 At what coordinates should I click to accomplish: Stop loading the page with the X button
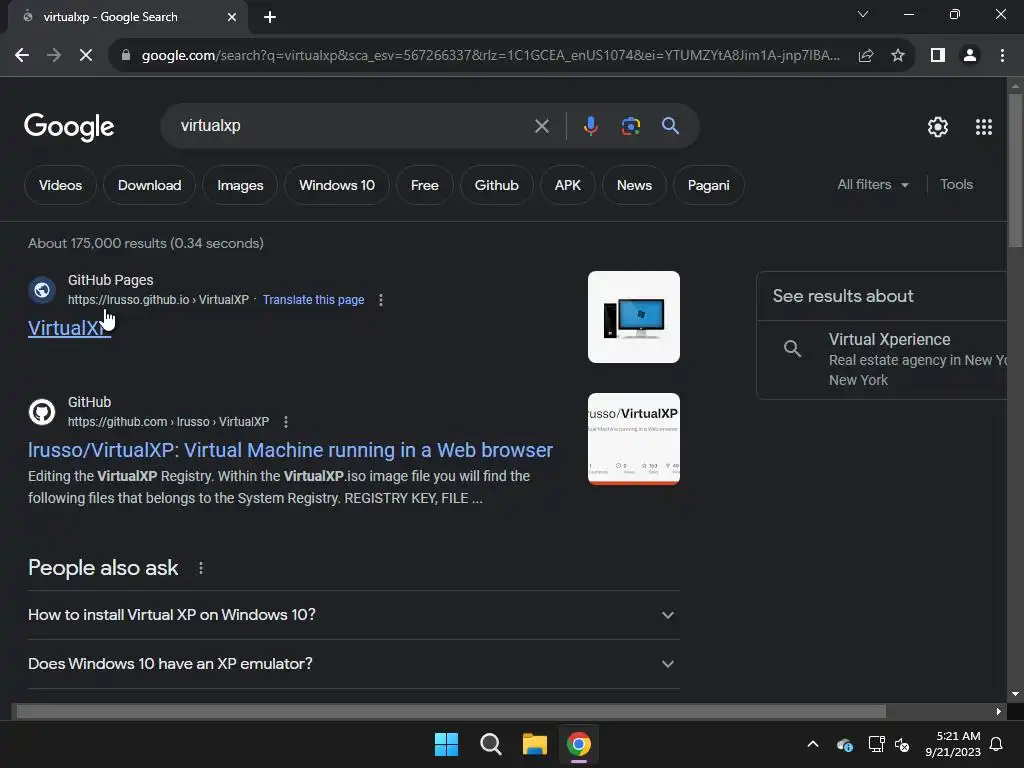[x=86, y=56]
